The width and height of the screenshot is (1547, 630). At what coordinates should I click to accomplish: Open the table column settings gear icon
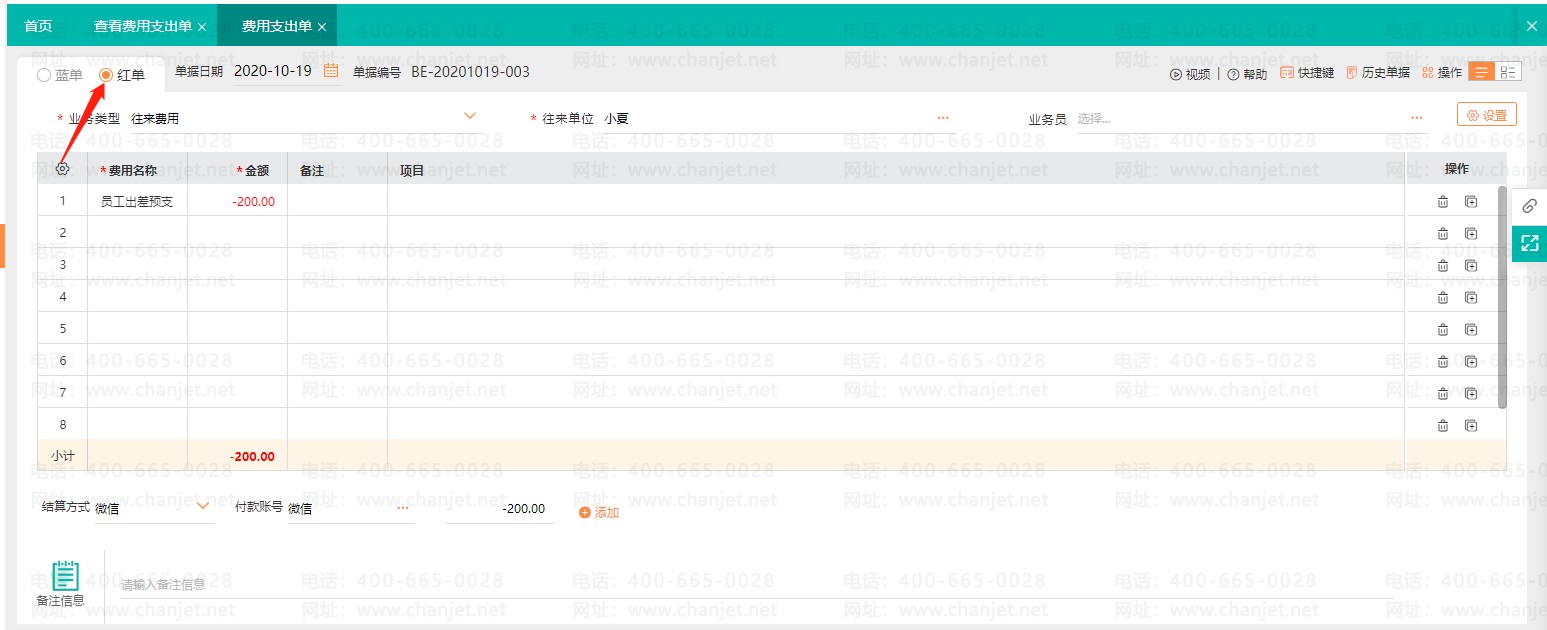(x=62, y=169)
